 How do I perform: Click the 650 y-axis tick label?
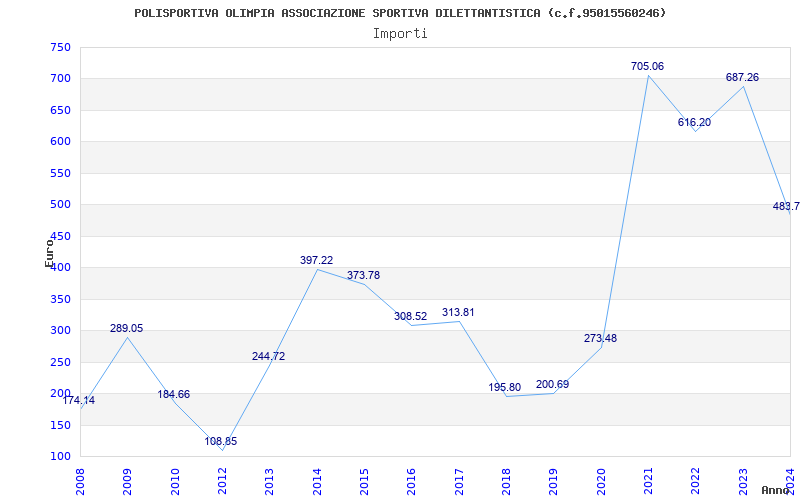(60, 110)
